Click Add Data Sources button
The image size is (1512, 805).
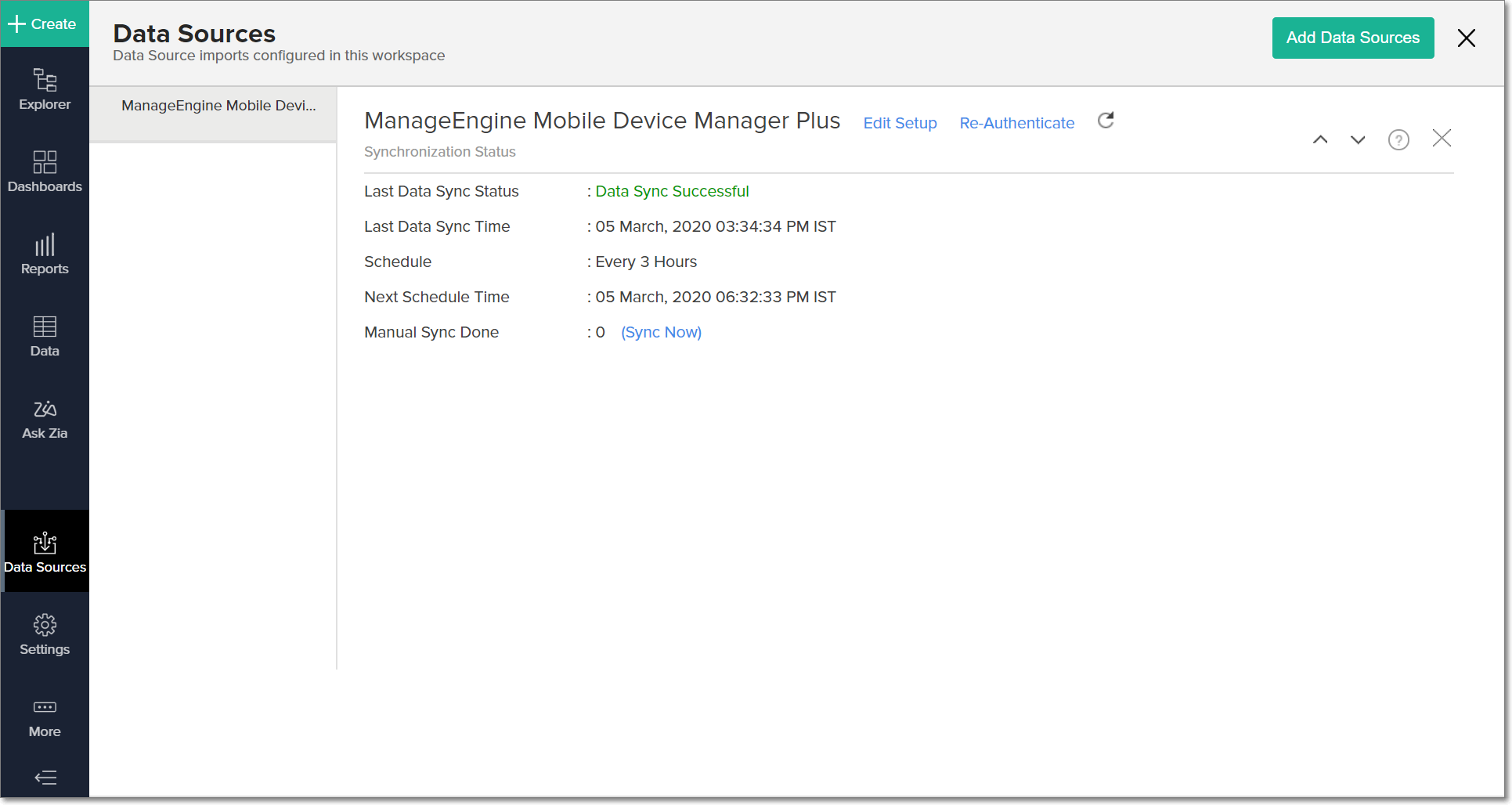[1352, 38]
